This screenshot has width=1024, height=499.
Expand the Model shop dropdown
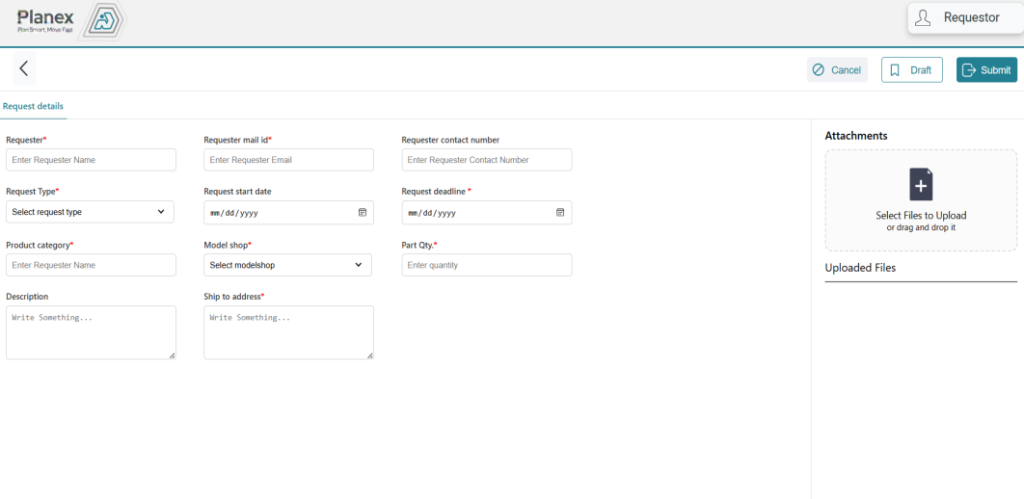point(287,265)
